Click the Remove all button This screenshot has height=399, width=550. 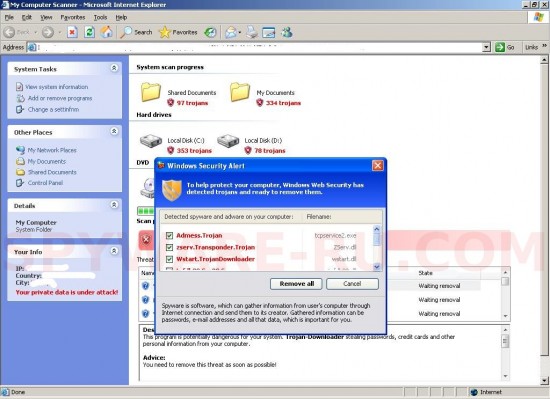[x=296, y=284]
